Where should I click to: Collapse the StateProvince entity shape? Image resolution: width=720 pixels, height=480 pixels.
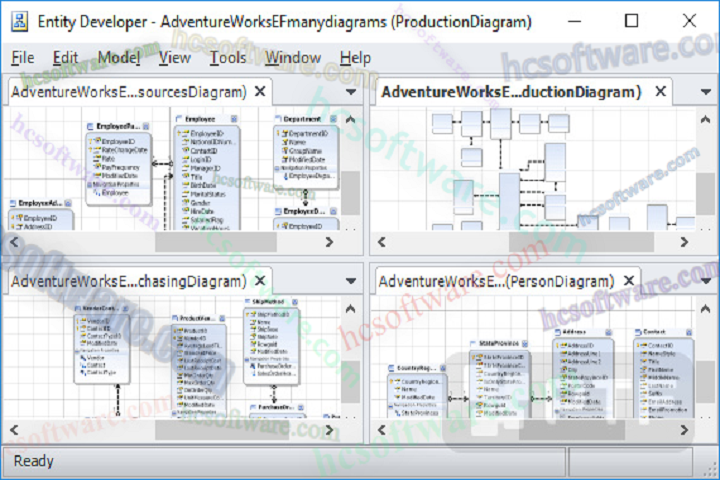(525, 344)
